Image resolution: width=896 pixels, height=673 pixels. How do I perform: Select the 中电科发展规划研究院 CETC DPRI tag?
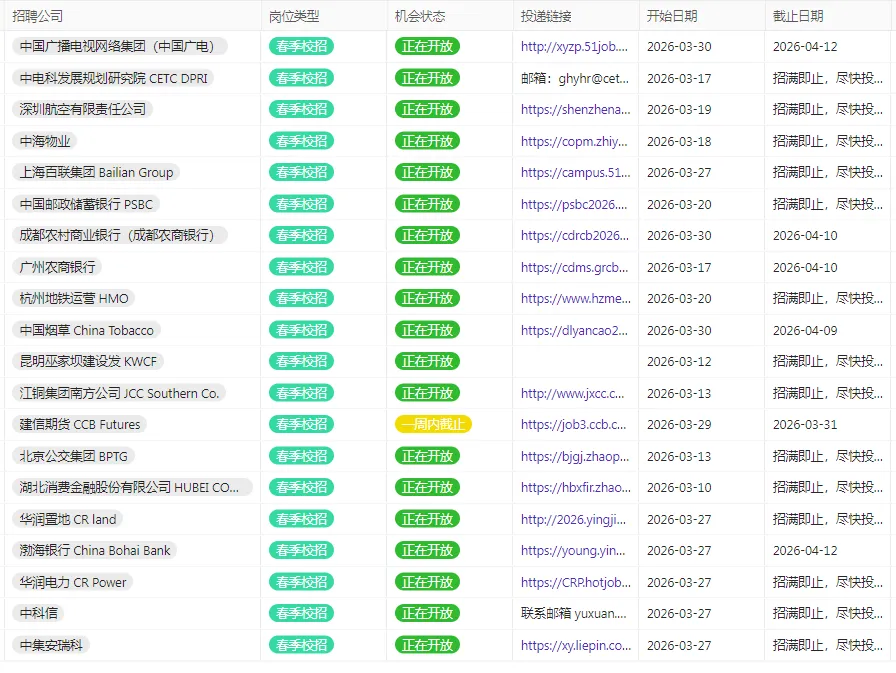[113, 78]
